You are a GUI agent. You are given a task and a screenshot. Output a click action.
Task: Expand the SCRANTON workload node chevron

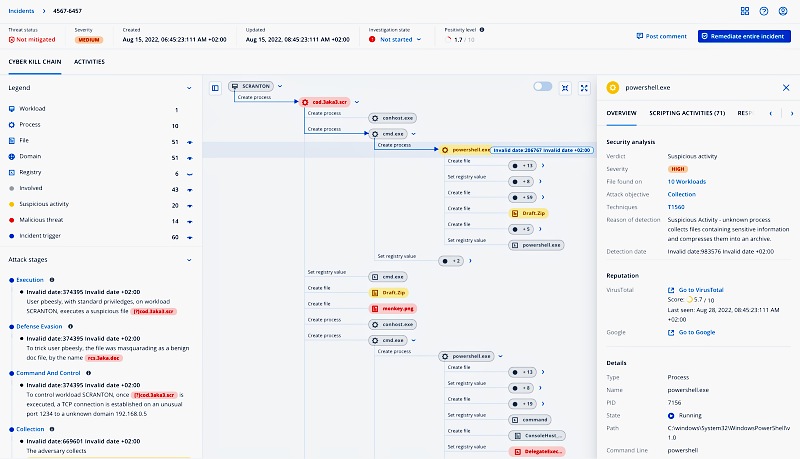(x=281, y=87)
